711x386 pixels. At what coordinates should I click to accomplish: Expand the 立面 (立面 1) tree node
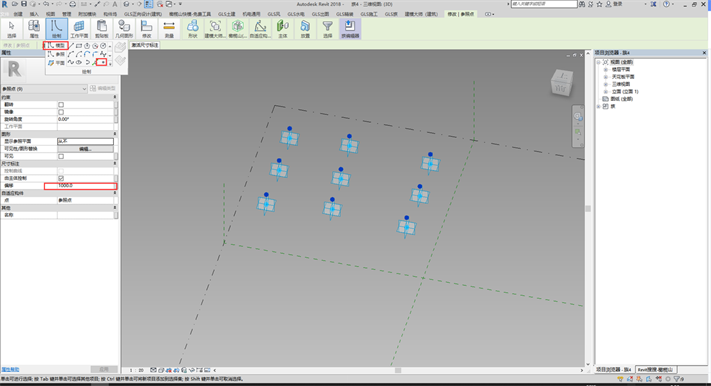(606, 91)
